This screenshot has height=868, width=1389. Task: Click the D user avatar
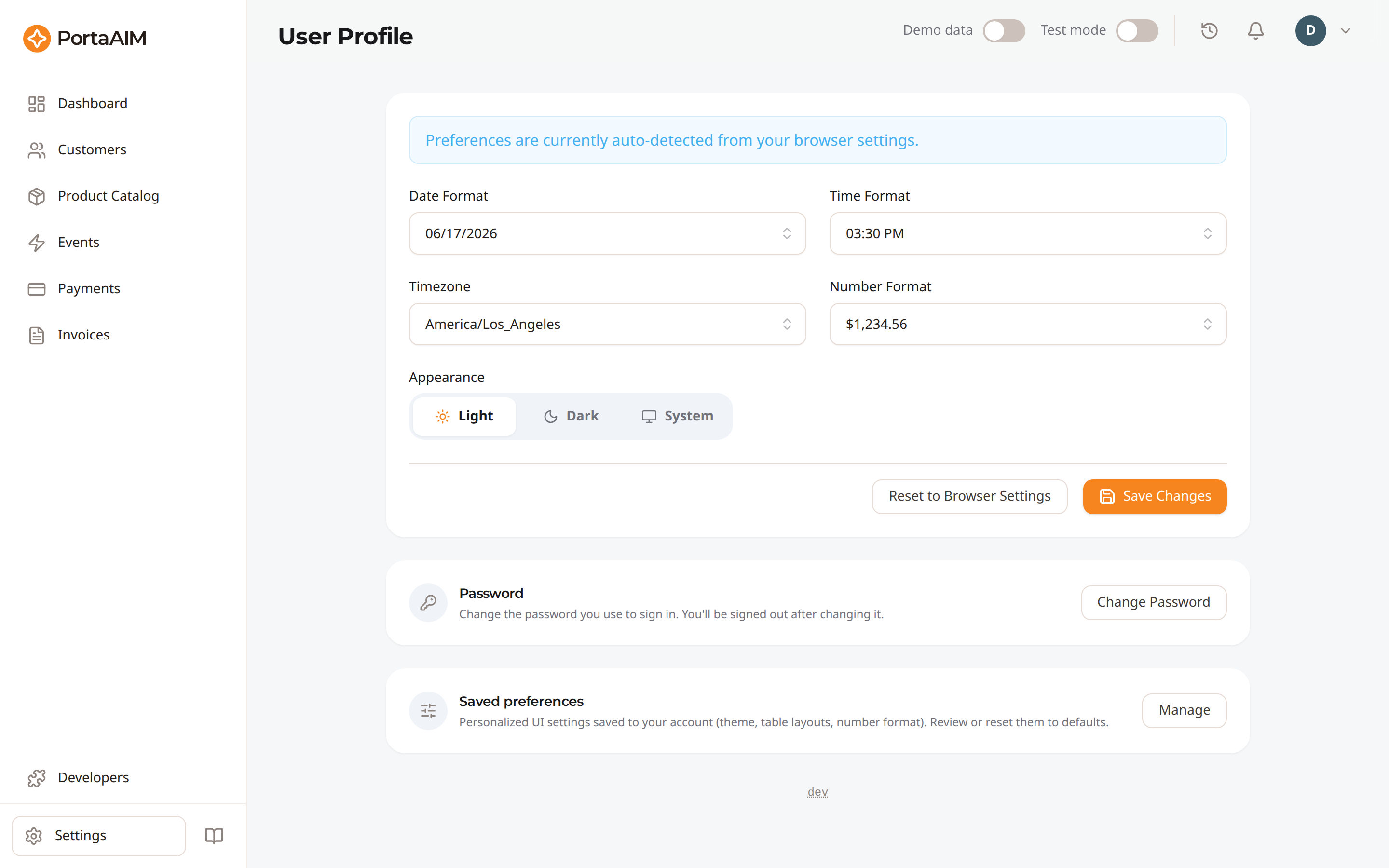(x=1310, y=30)
